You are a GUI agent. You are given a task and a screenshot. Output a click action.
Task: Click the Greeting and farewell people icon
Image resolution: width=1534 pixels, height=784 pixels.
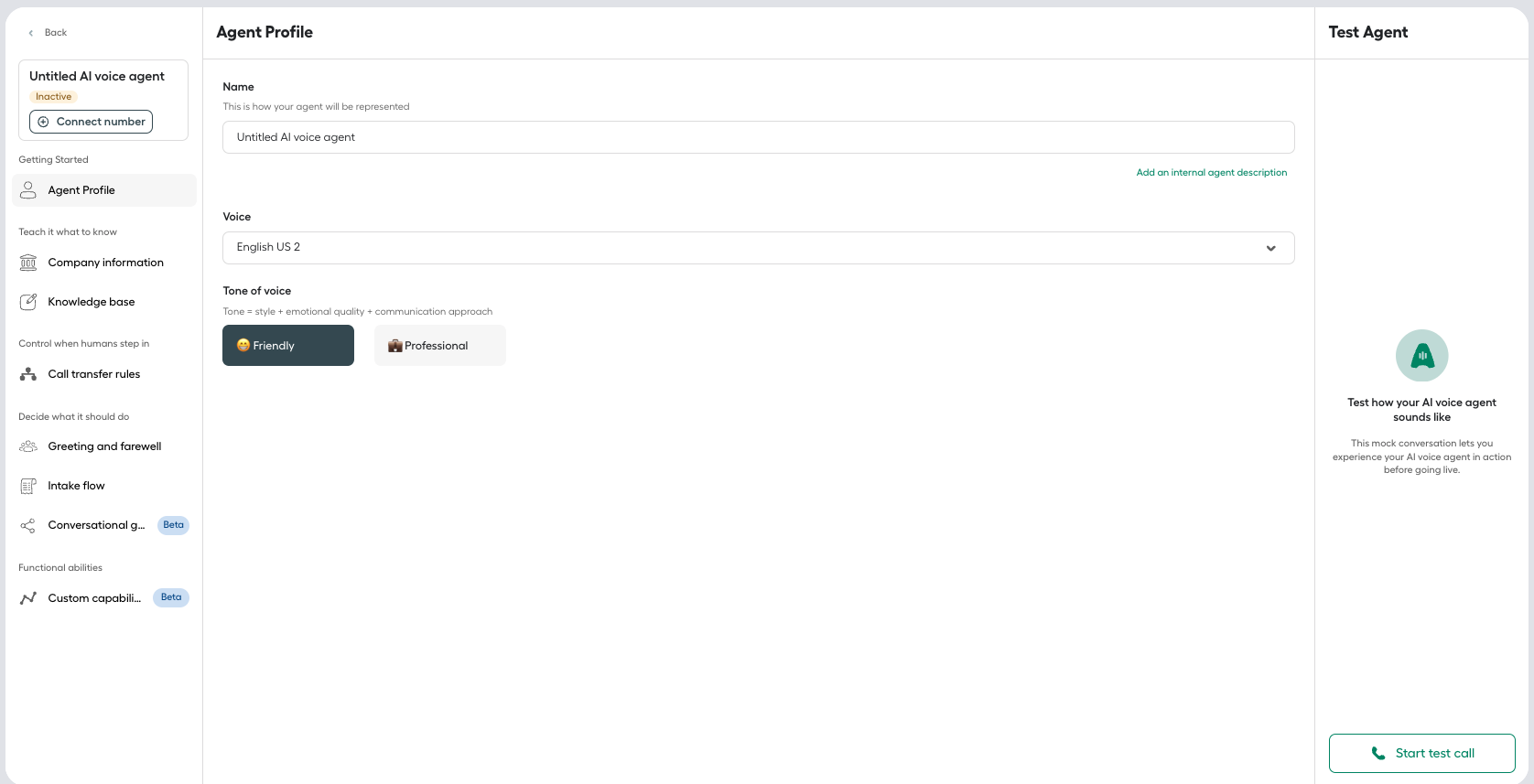28,446
